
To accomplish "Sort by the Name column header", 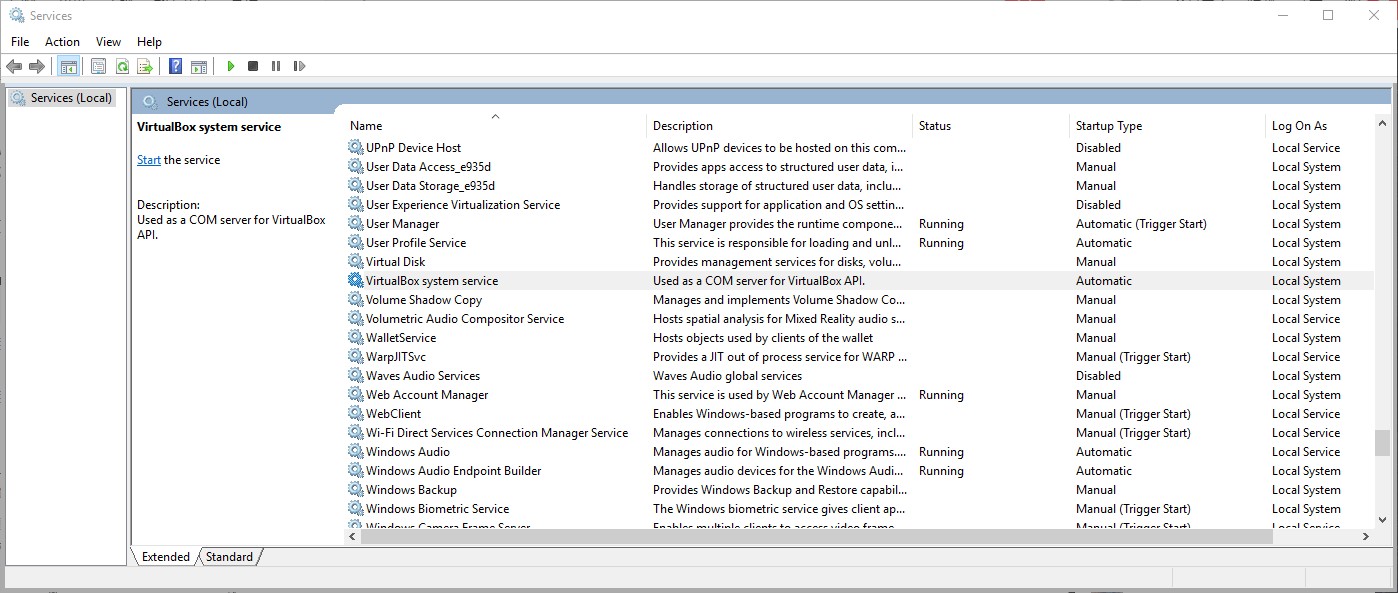I will 365,126.
